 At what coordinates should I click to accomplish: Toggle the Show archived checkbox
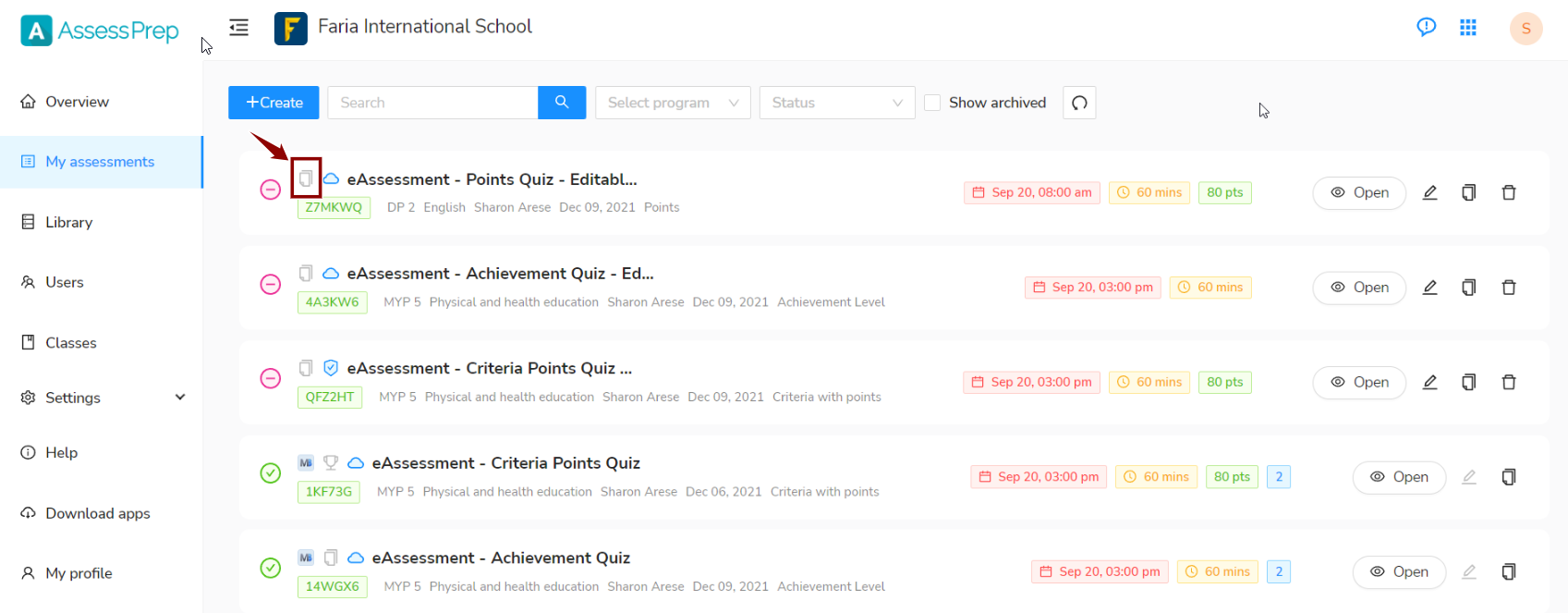(933, 103)
